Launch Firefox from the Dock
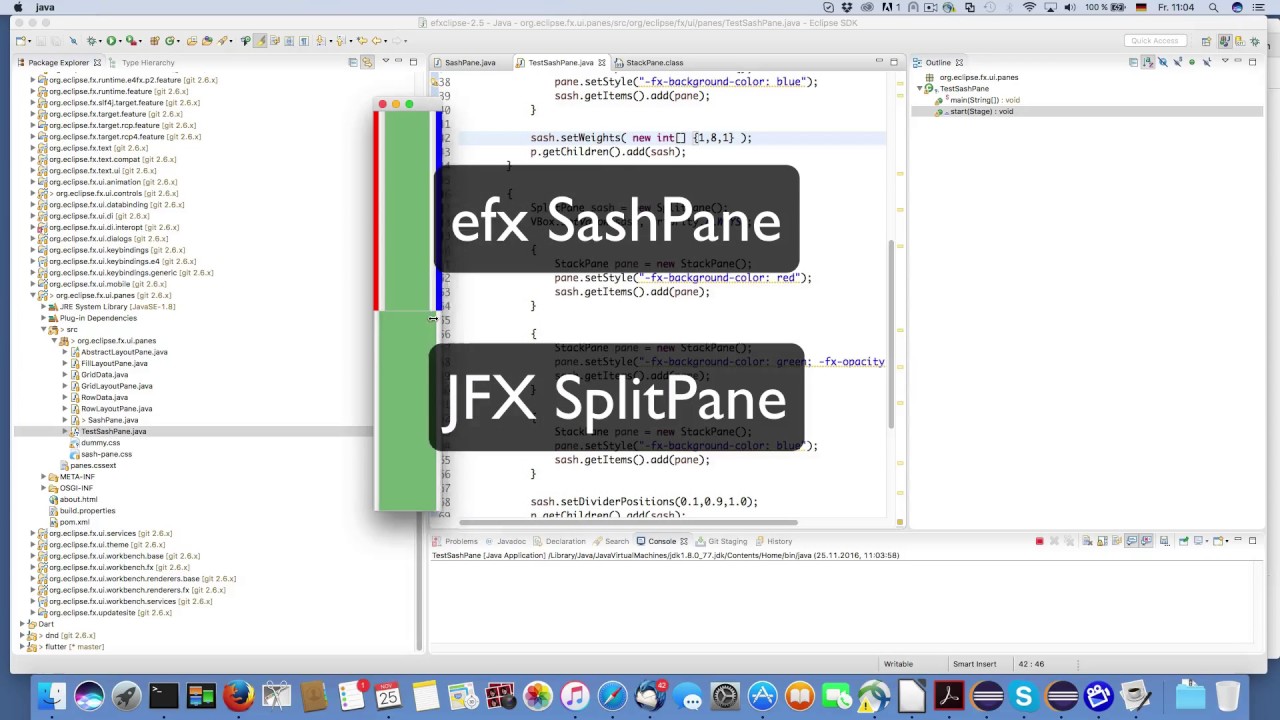 238,696
